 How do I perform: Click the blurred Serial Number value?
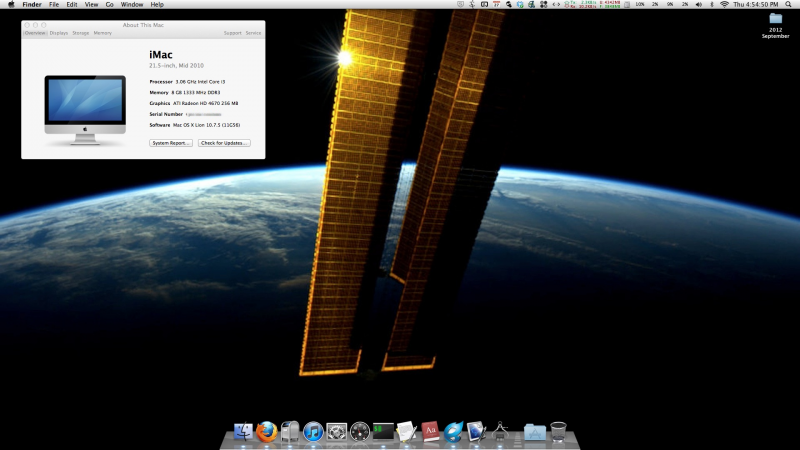click(x=204, y=114)
